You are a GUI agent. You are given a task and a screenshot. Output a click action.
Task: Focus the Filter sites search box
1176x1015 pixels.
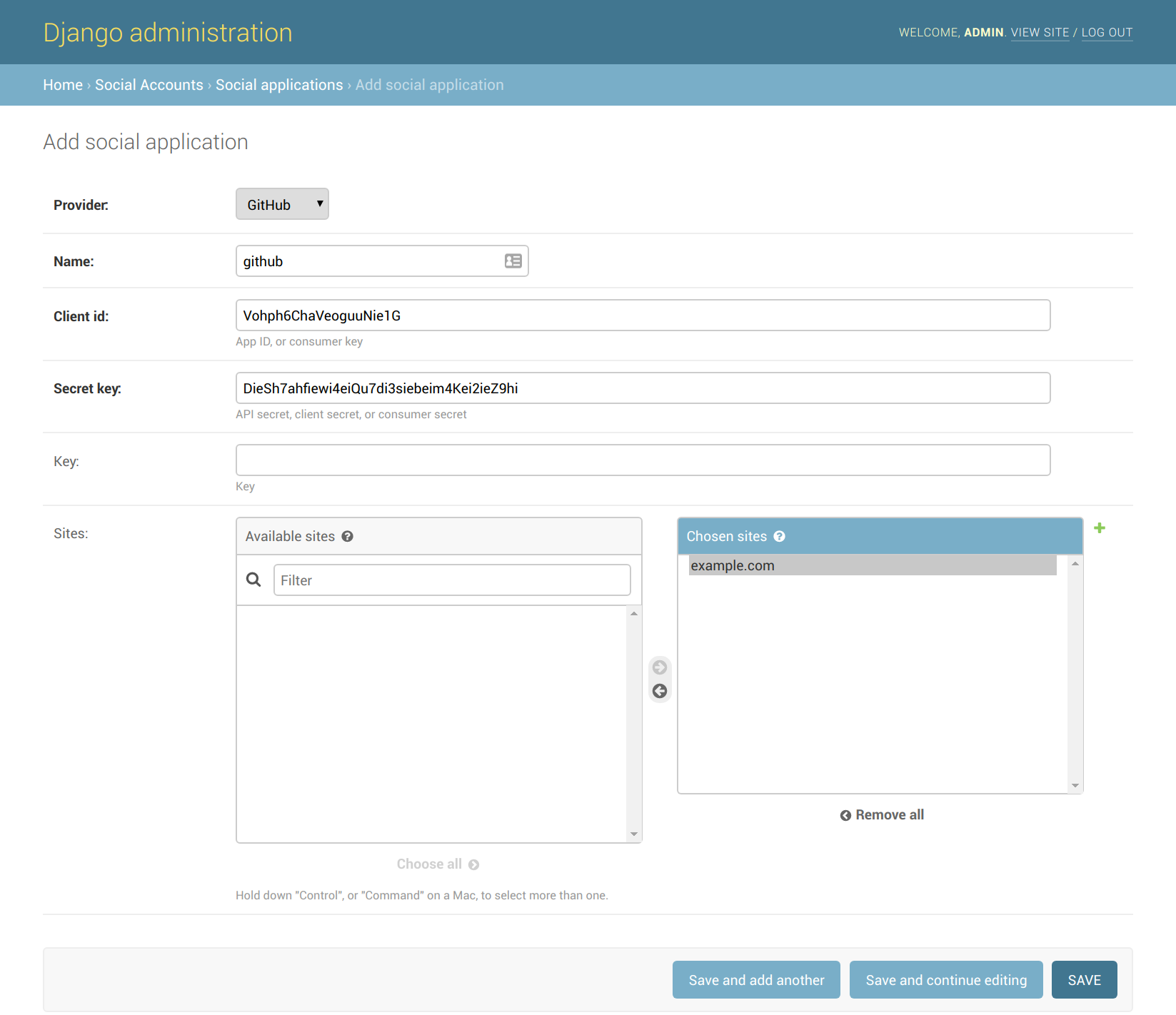point(452,580)
